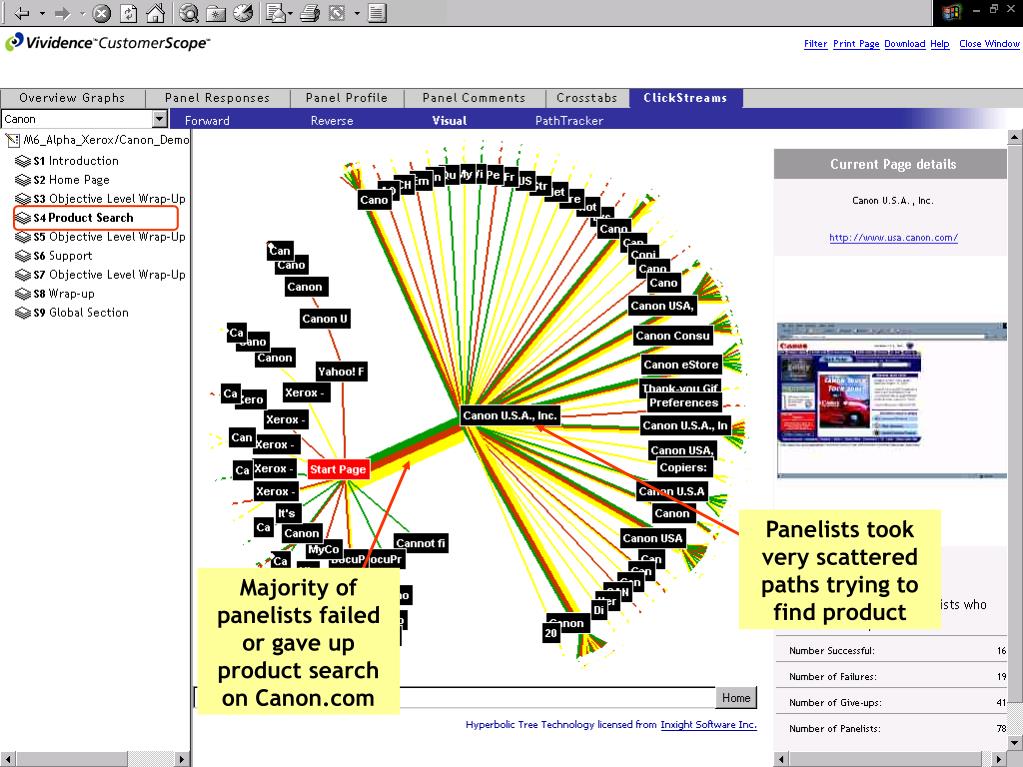Click the red Start Page node
Screen dimensions: 1023x767
pos(338,469)
